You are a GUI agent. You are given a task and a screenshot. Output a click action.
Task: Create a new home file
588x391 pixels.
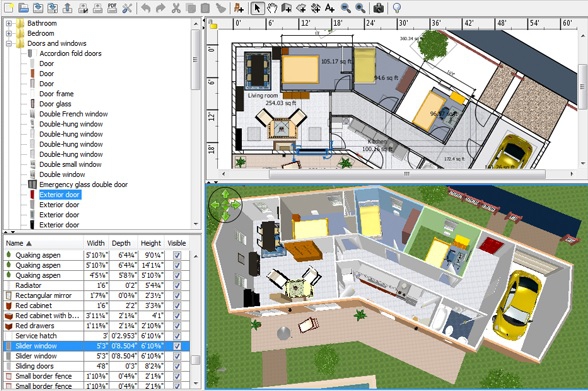(9, 7)
